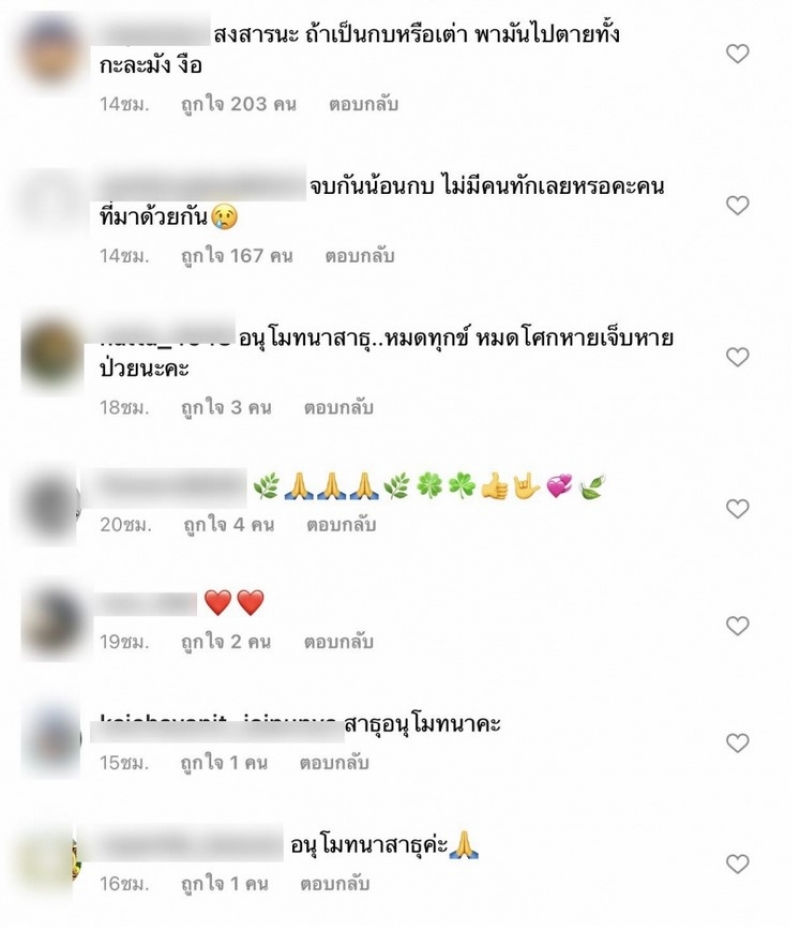Open avatar of the 18-hour-old commenter
This screenshot has height=931, width=800.
[x=52, y=353]
